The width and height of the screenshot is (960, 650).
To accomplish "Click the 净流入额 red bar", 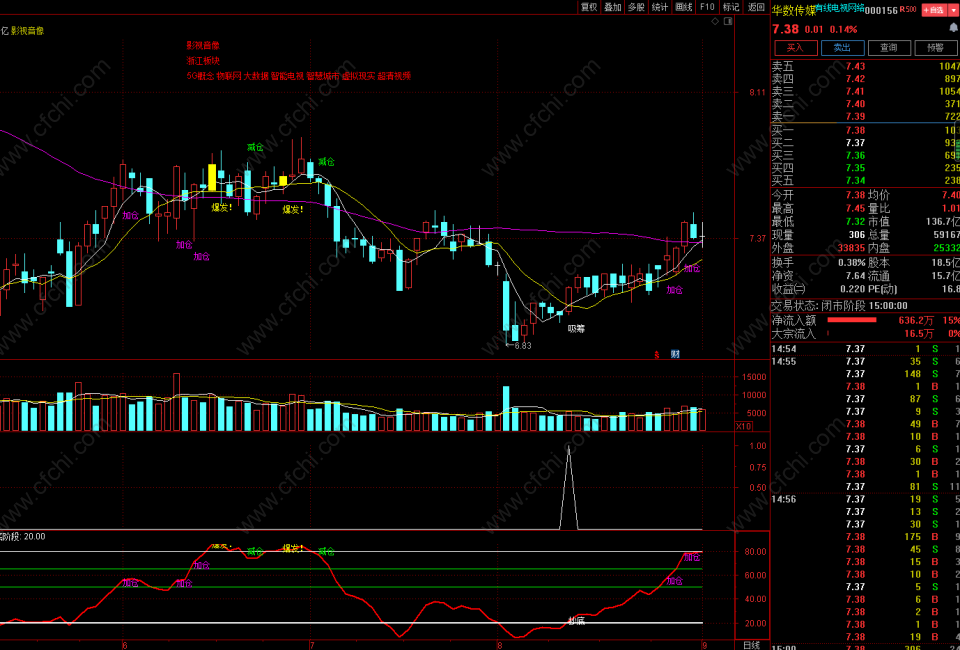I will tap(852, 320).
